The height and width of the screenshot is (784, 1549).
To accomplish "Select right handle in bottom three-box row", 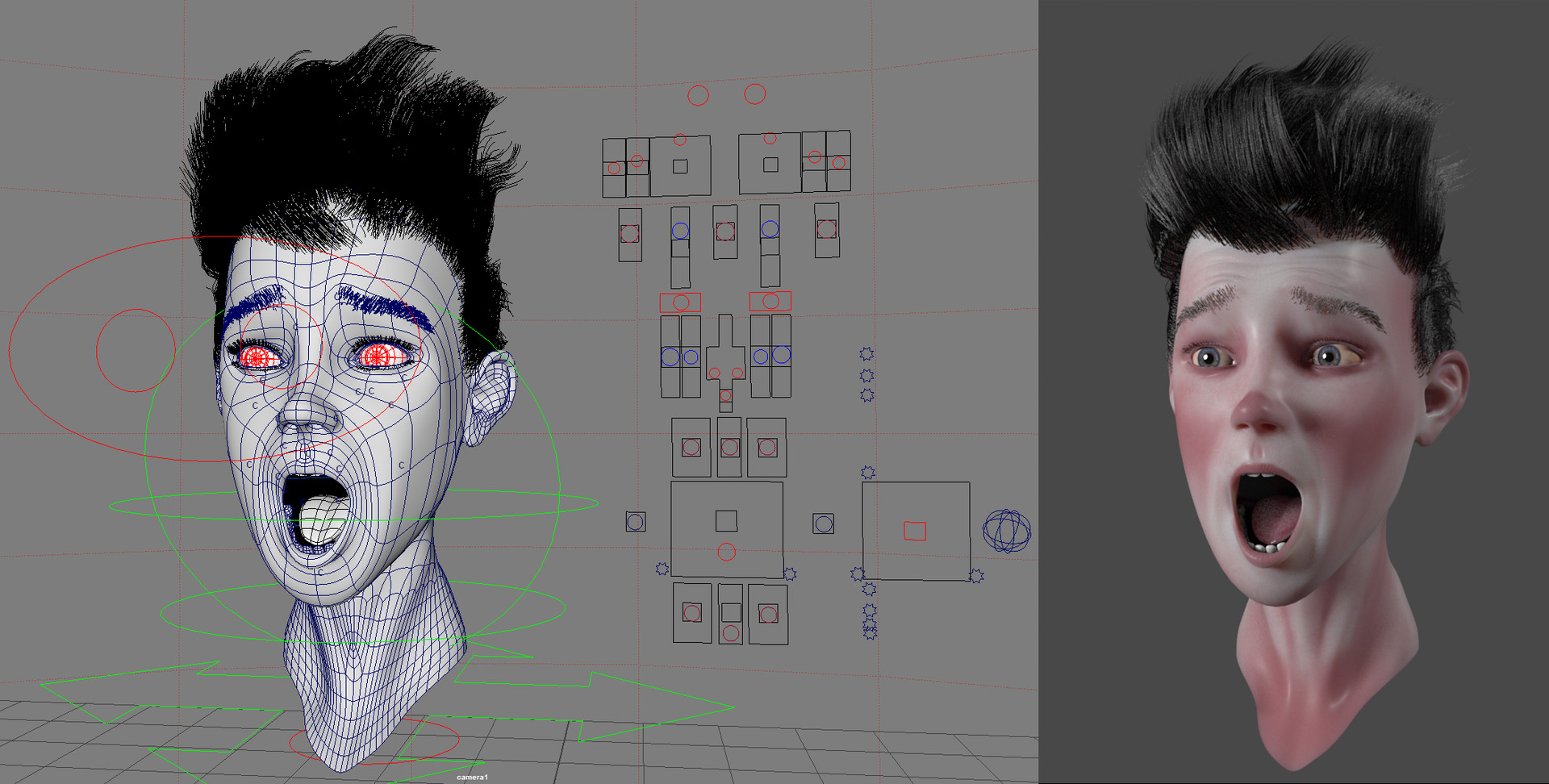I will 768,615.
